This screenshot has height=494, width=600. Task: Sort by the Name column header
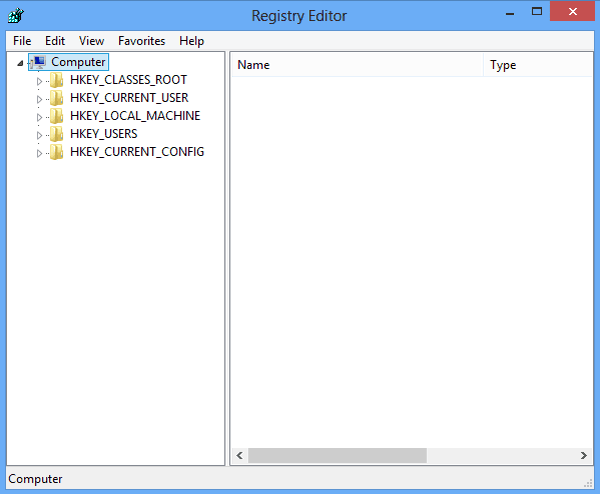[x=356, y=65]
